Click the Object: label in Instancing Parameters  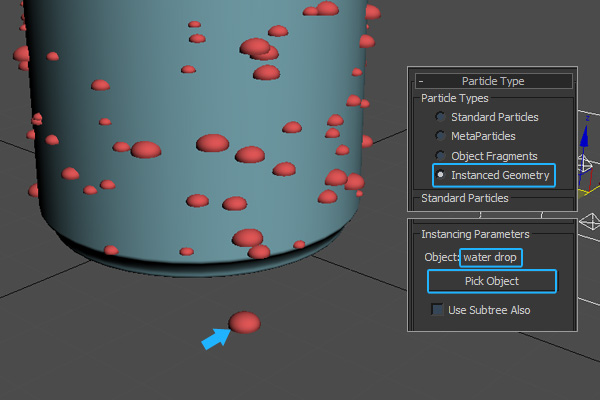(x=441, y=257)
